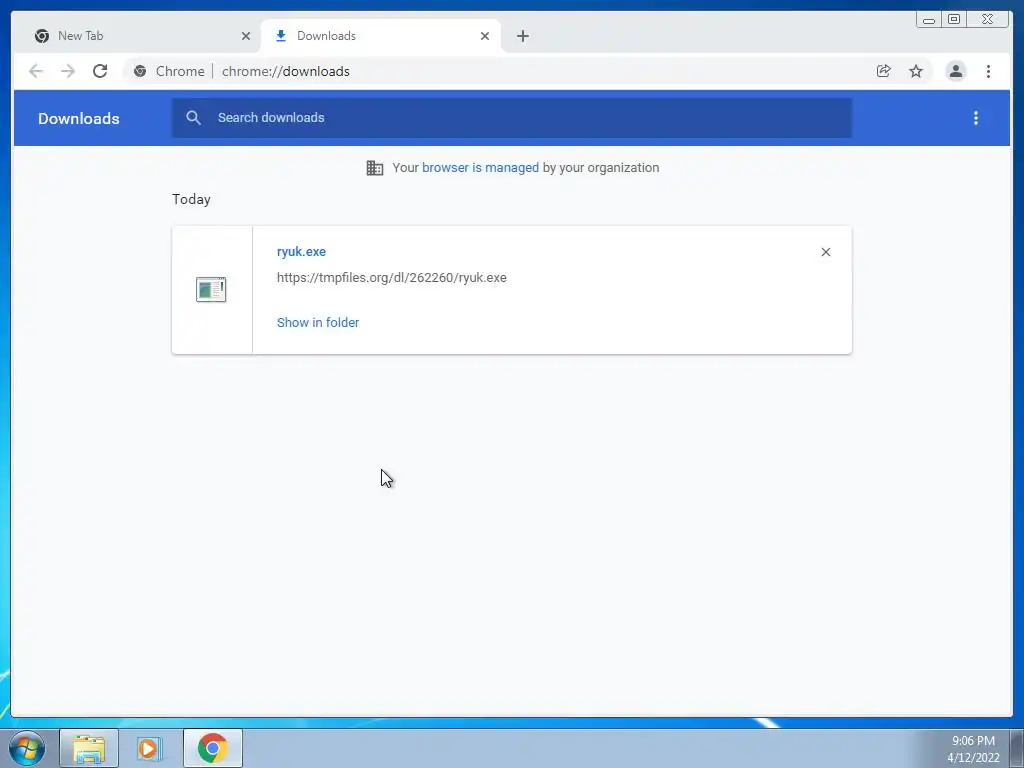Image resolution: width=1024 pixels, height=768 pixels.
Task: Remove ryuk.exe from the downloads list
Action: [x=825, y=252]
